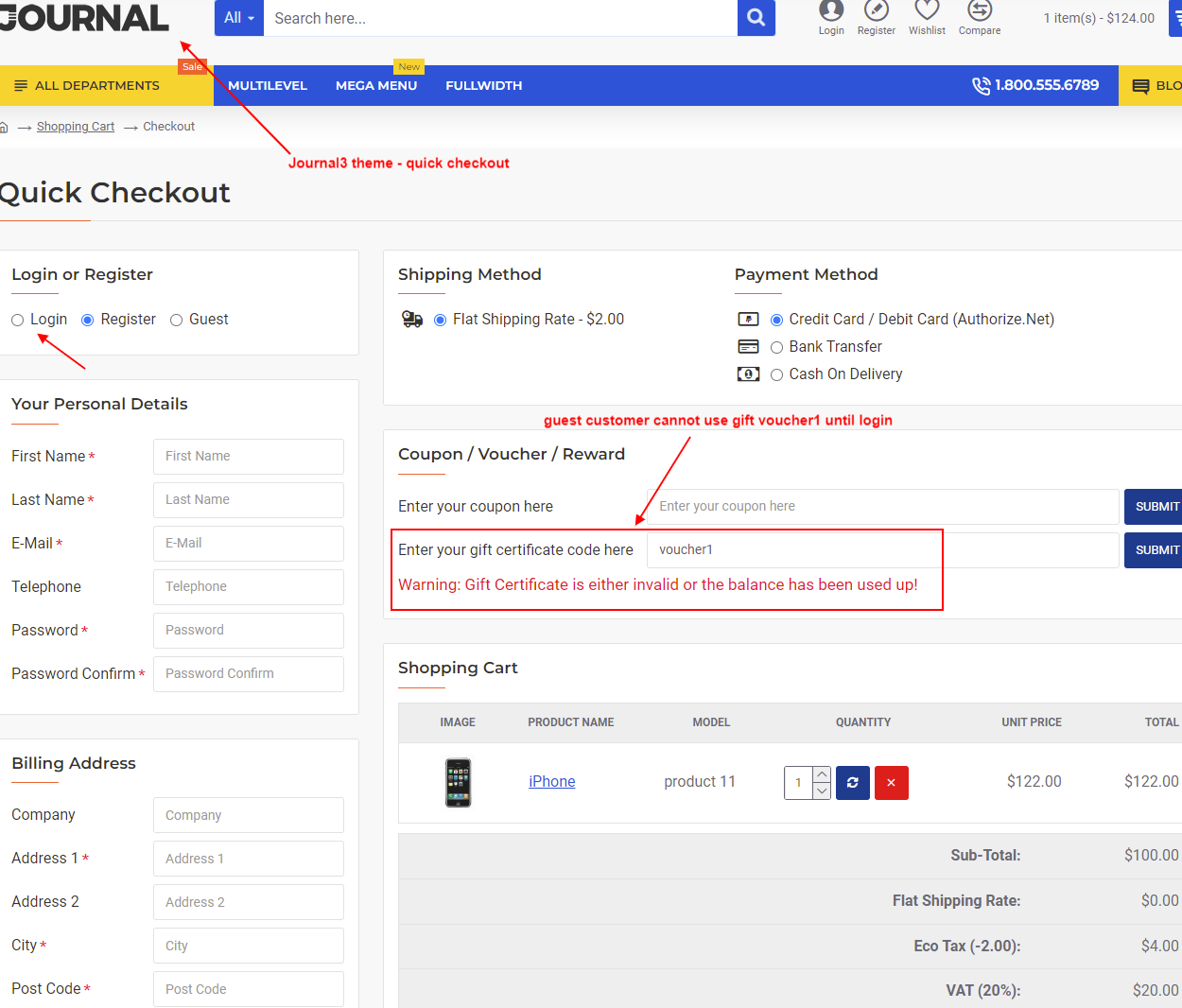Open the MULTILEVEL menu
This screenshot has width=1182, height=1008.
pyautogui.click(x=267, y=85)
